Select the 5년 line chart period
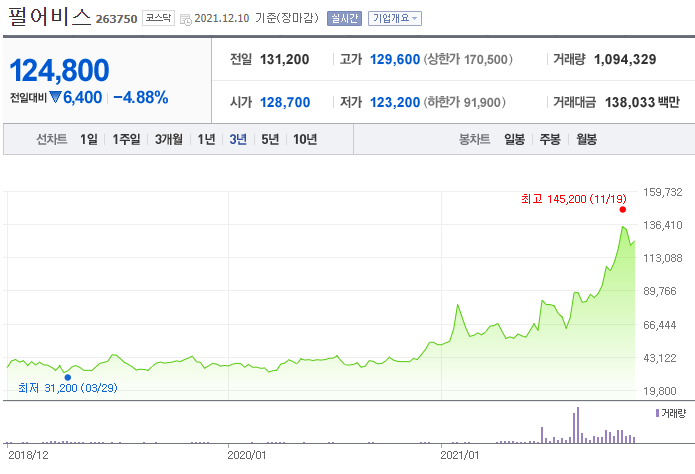 click(270, 139)
